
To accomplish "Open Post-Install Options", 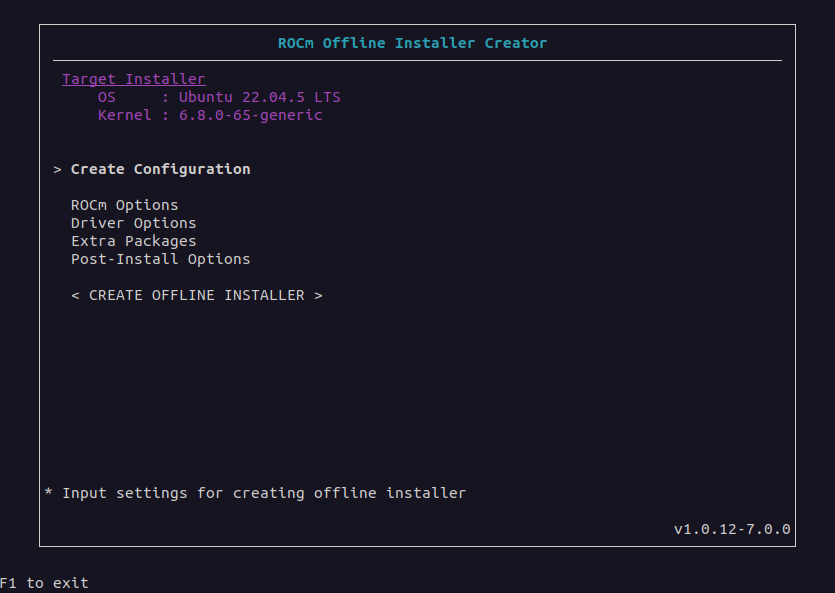I will point(160,259).
